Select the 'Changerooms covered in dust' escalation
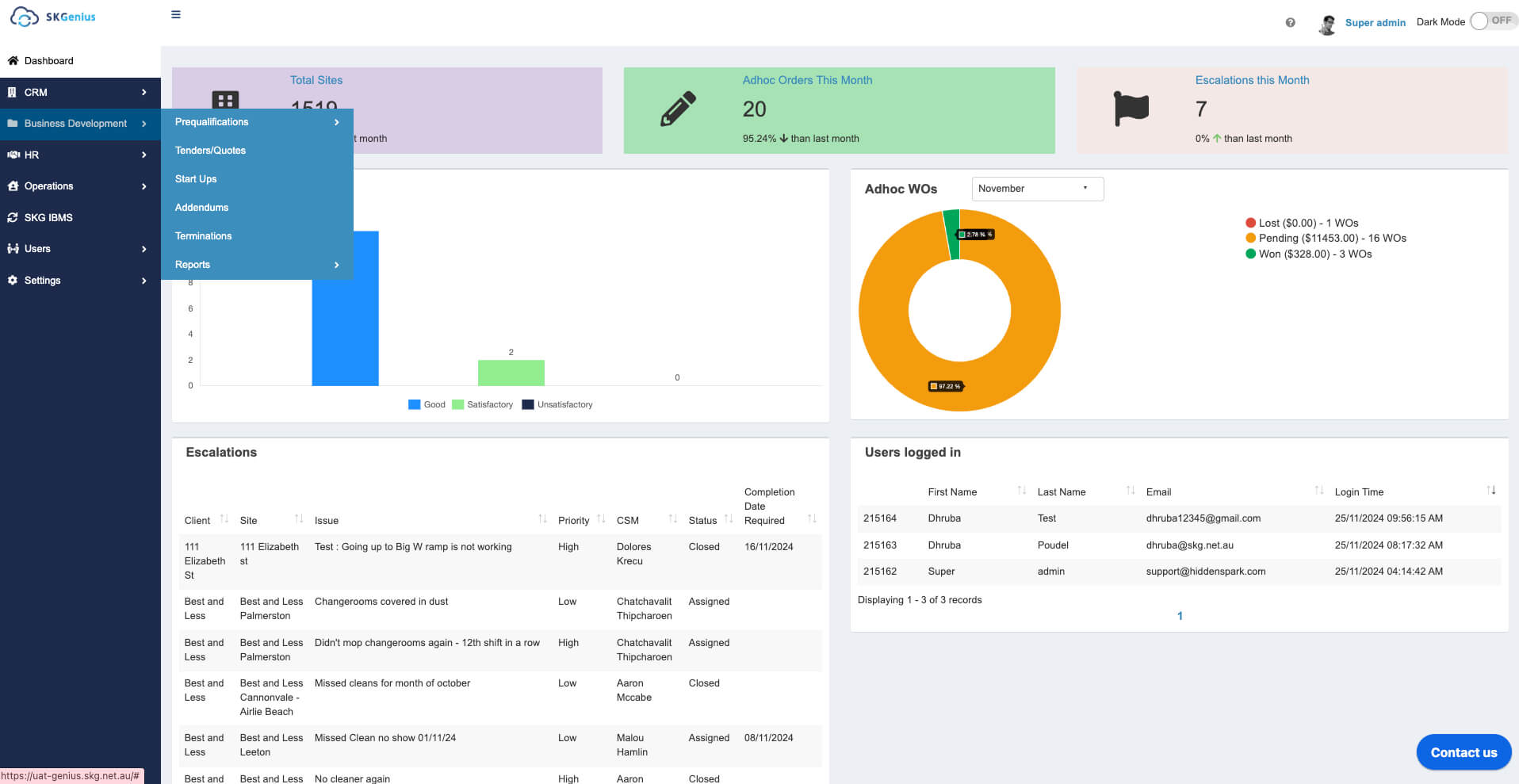1519x784 pixels. click(x=500, y=609)
